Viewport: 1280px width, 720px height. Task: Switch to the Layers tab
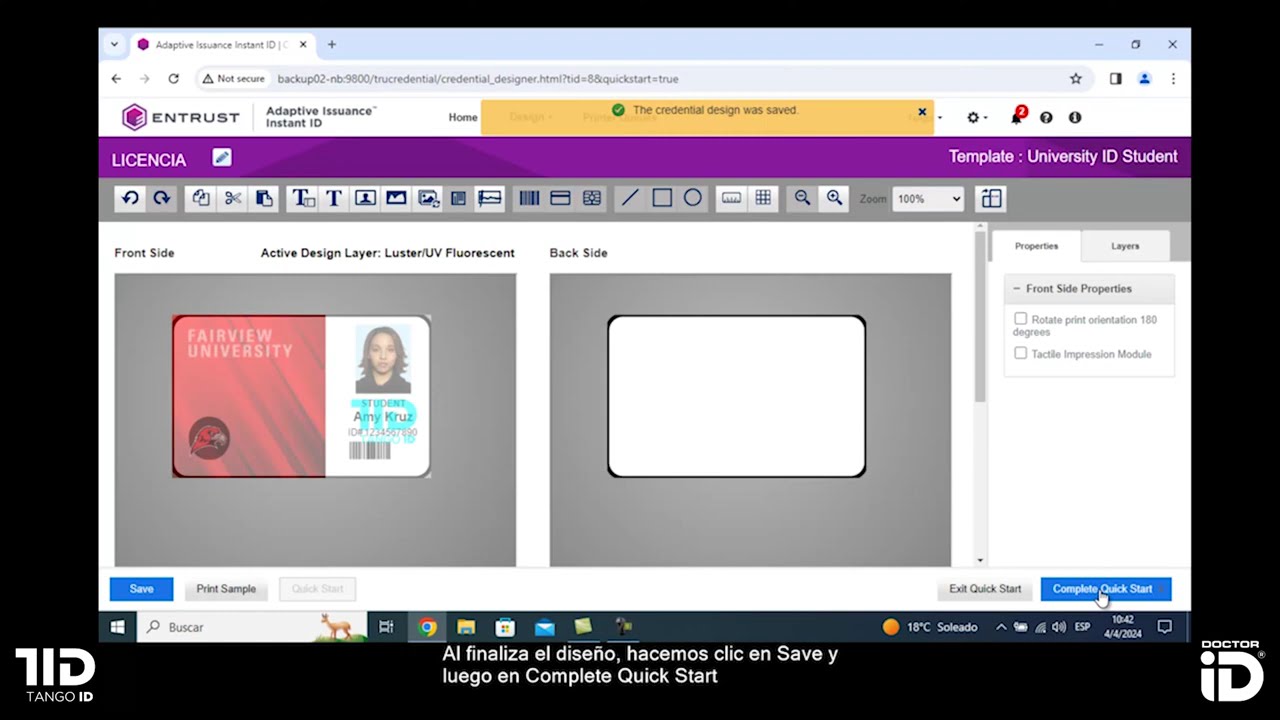click(1125, 246)
